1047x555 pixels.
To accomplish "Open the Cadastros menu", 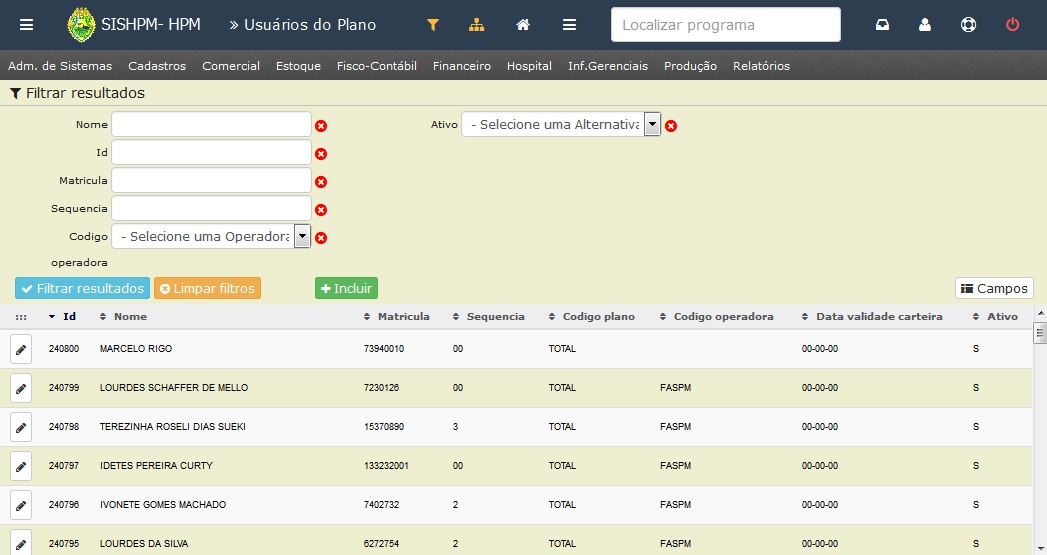I will pyautogui.click(x=157, y=65).
